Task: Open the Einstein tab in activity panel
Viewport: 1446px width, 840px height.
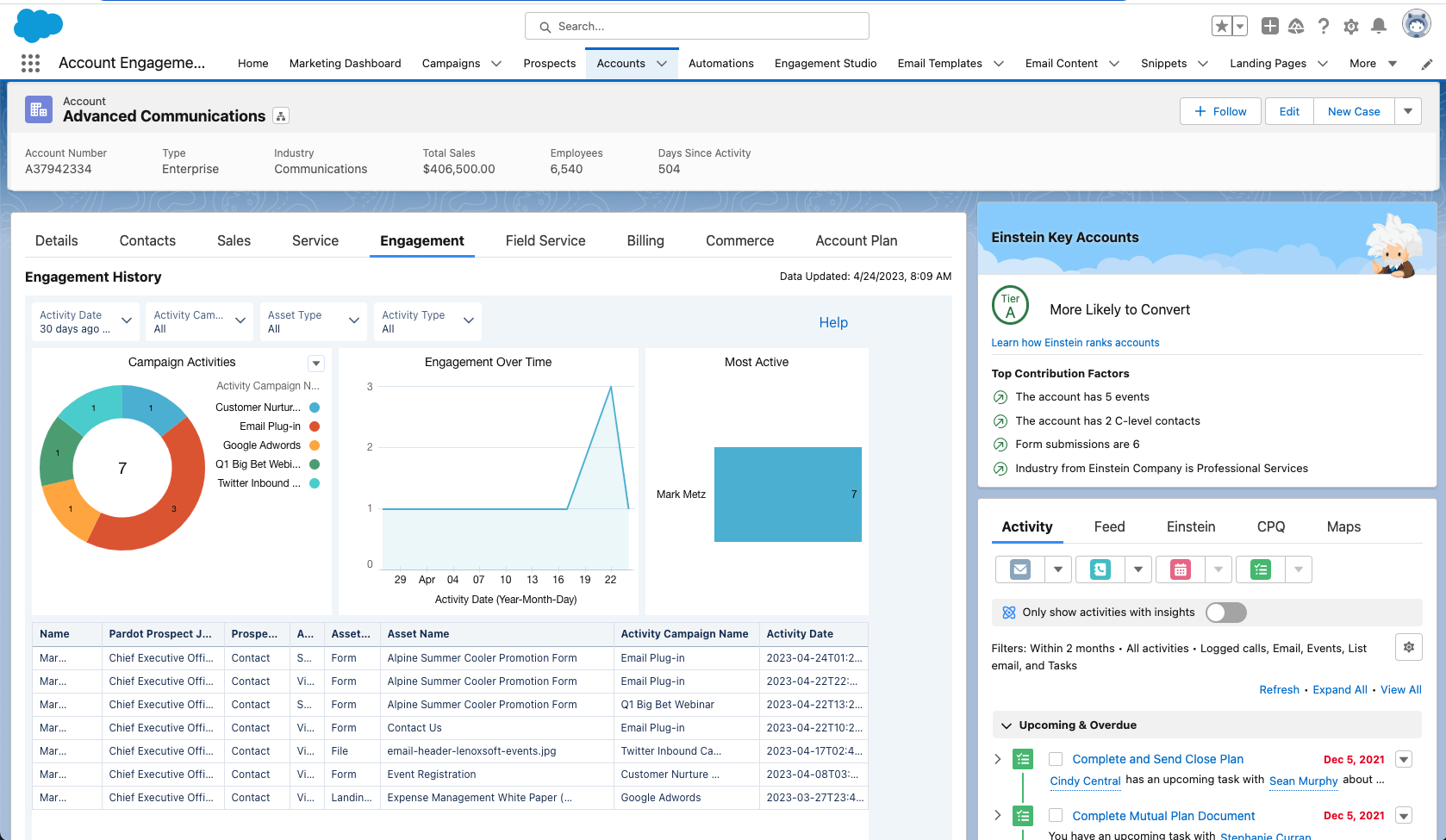Action: coord(1190,527)
